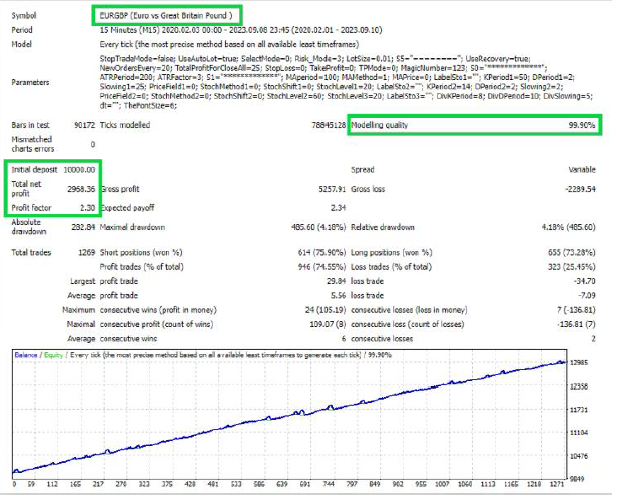Click the Total trades value 1269
The image size is (617, 497).
coord(83,252)
